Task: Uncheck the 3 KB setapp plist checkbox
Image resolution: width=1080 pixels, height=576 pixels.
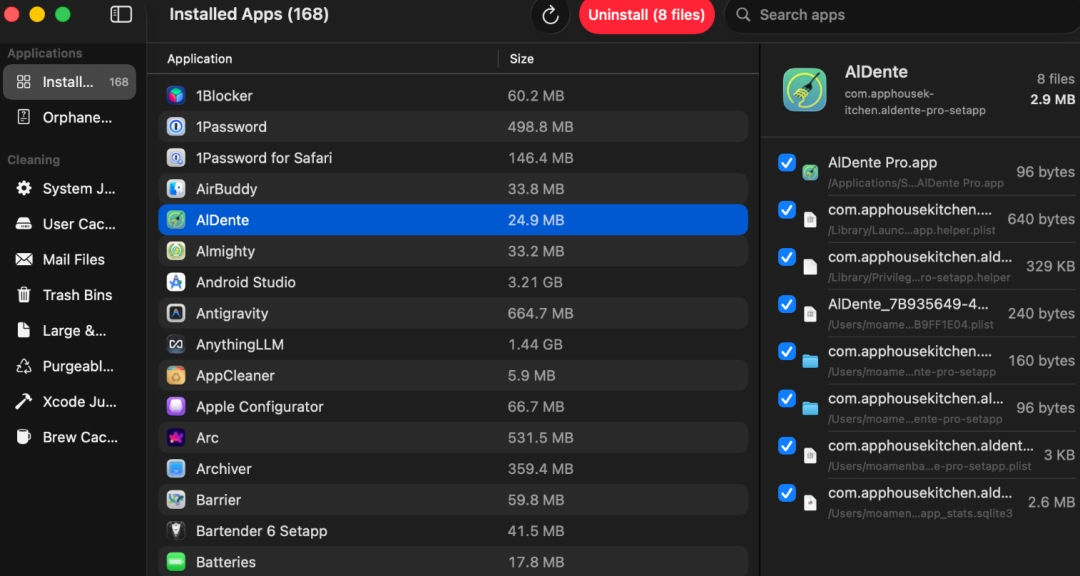Action: [x=787, y=446]
